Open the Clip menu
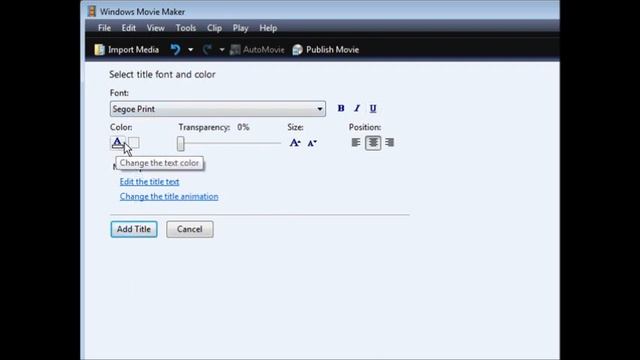Image resolution: width=640 pixels, height=360 pixels. [214, 28]
